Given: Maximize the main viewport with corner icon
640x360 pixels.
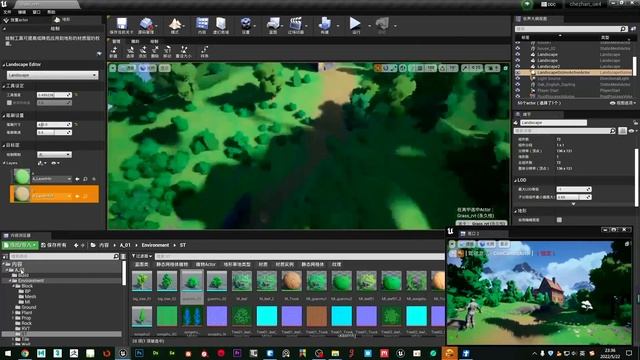Looking at the screenshot, I should [505, 68].
